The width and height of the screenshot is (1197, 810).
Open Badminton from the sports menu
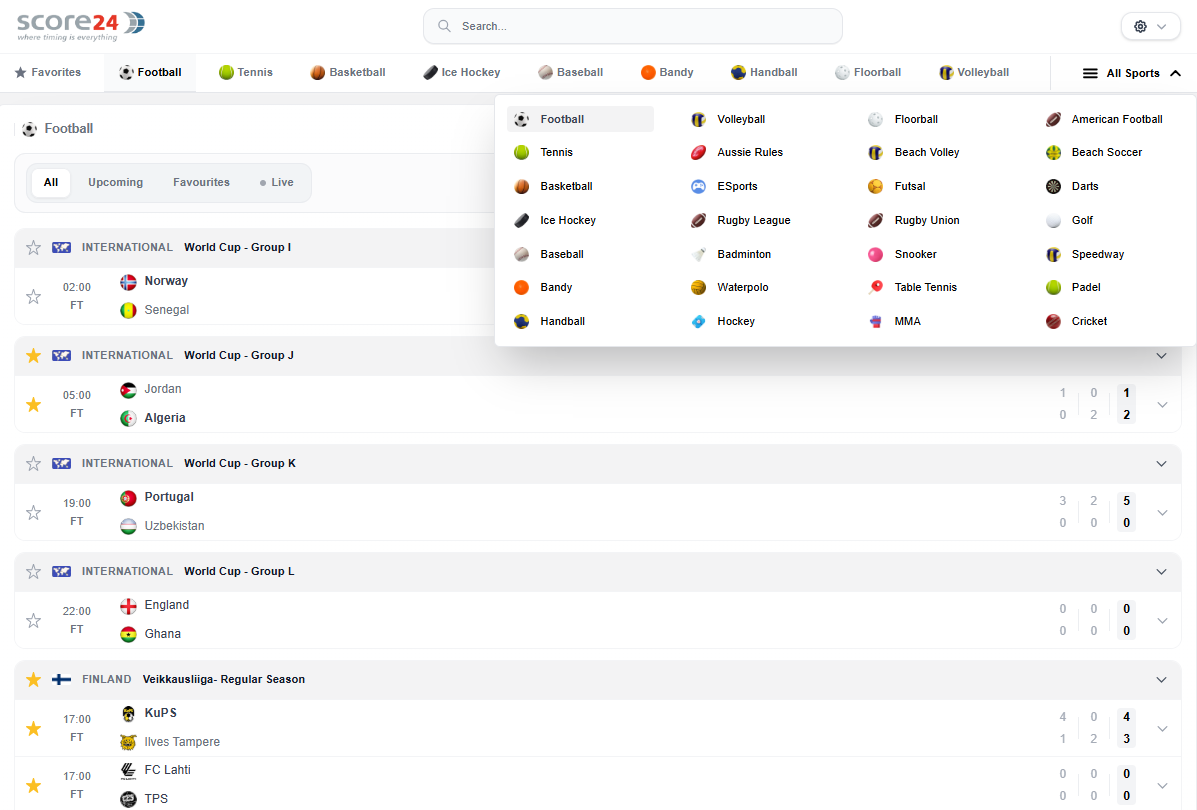point(731,254)
